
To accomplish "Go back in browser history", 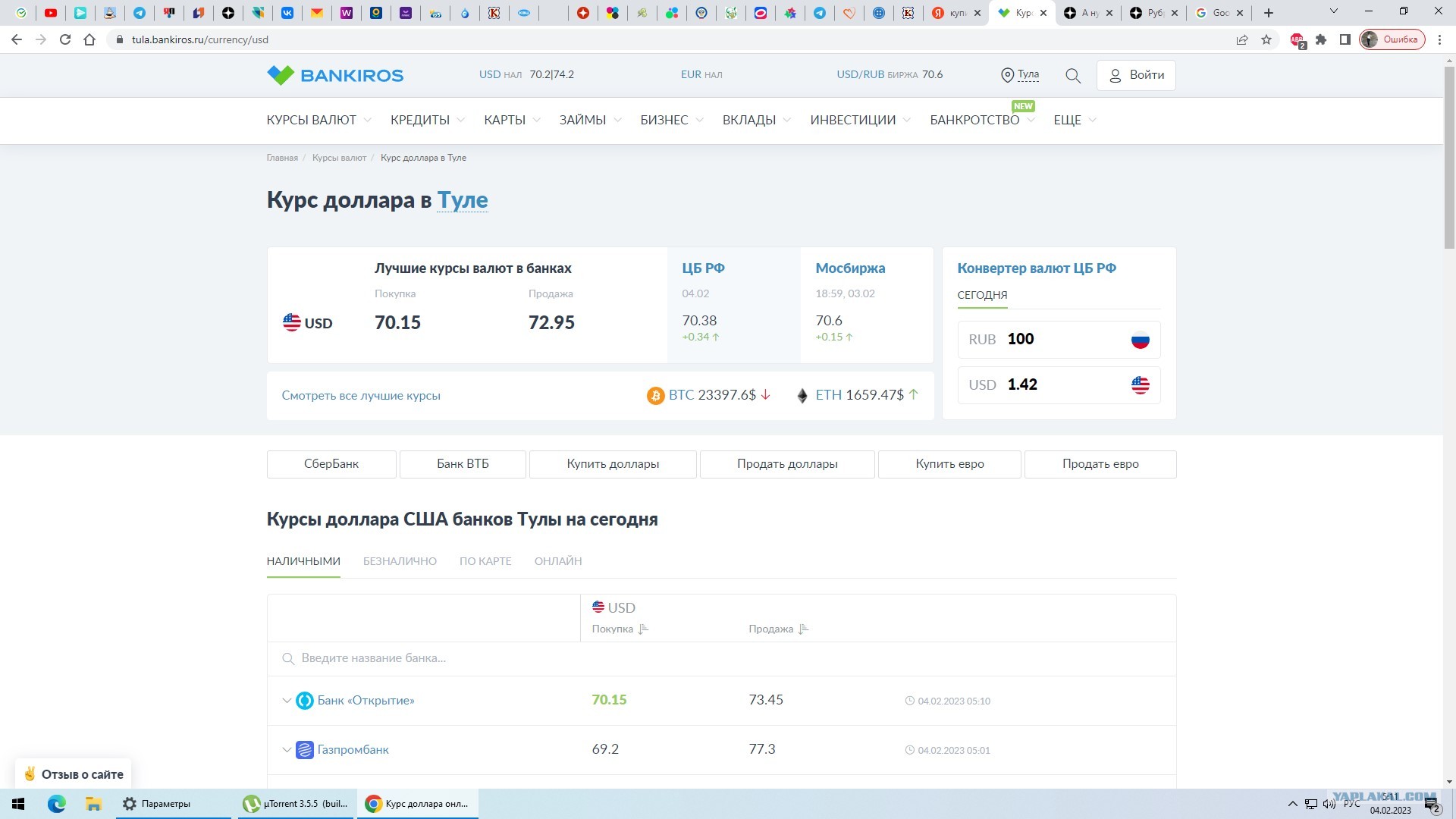I will pos(17,39).
